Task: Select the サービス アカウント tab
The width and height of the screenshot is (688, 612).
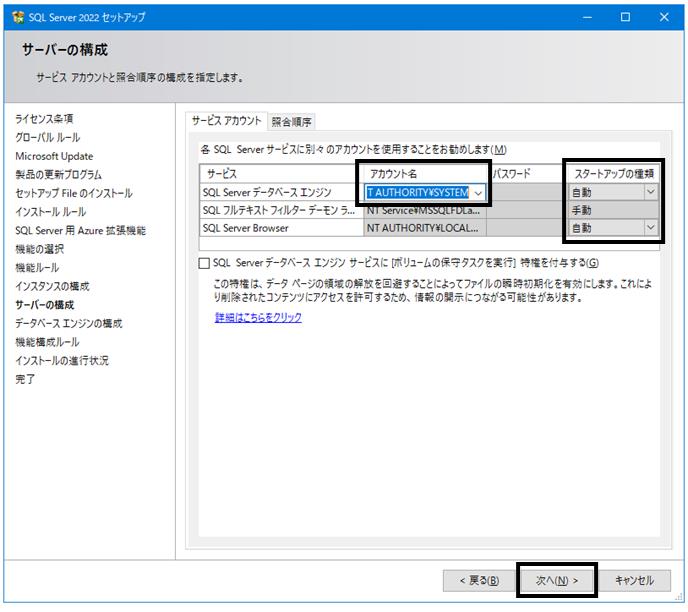Action: 226,121
